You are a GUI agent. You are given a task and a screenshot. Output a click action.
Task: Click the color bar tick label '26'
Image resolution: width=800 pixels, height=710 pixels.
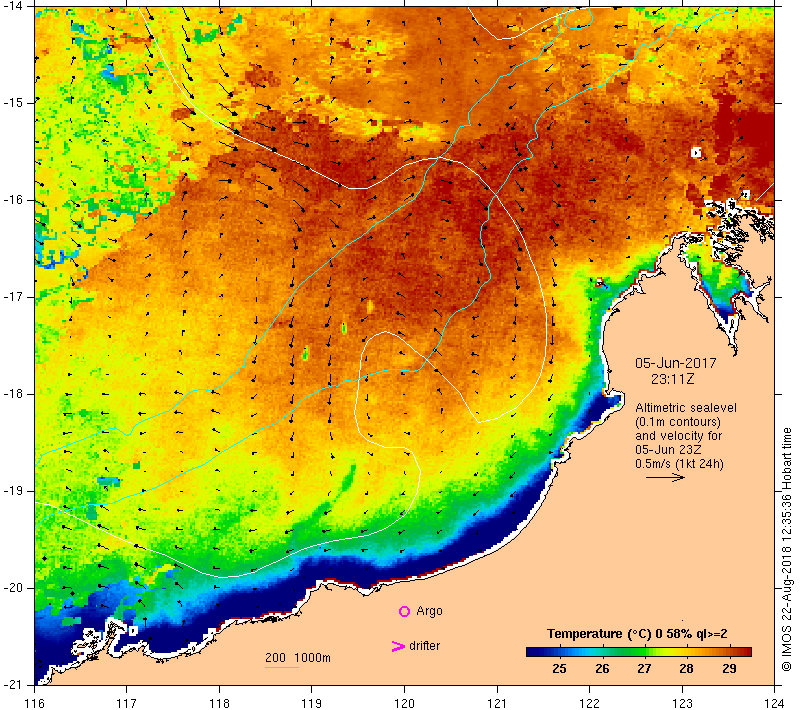[x=602, y=668]
